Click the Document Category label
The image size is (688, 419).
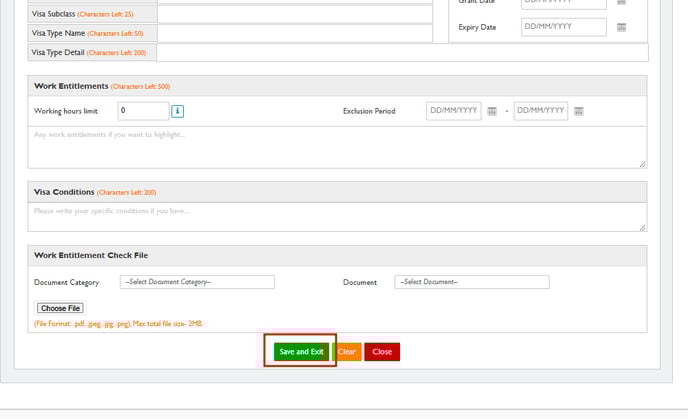pyautogui.click(x=66, y=282)
